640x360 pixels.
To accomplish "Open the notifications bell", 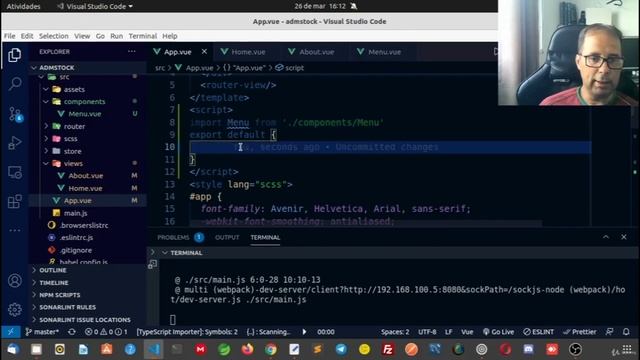I will coord(626,332).
